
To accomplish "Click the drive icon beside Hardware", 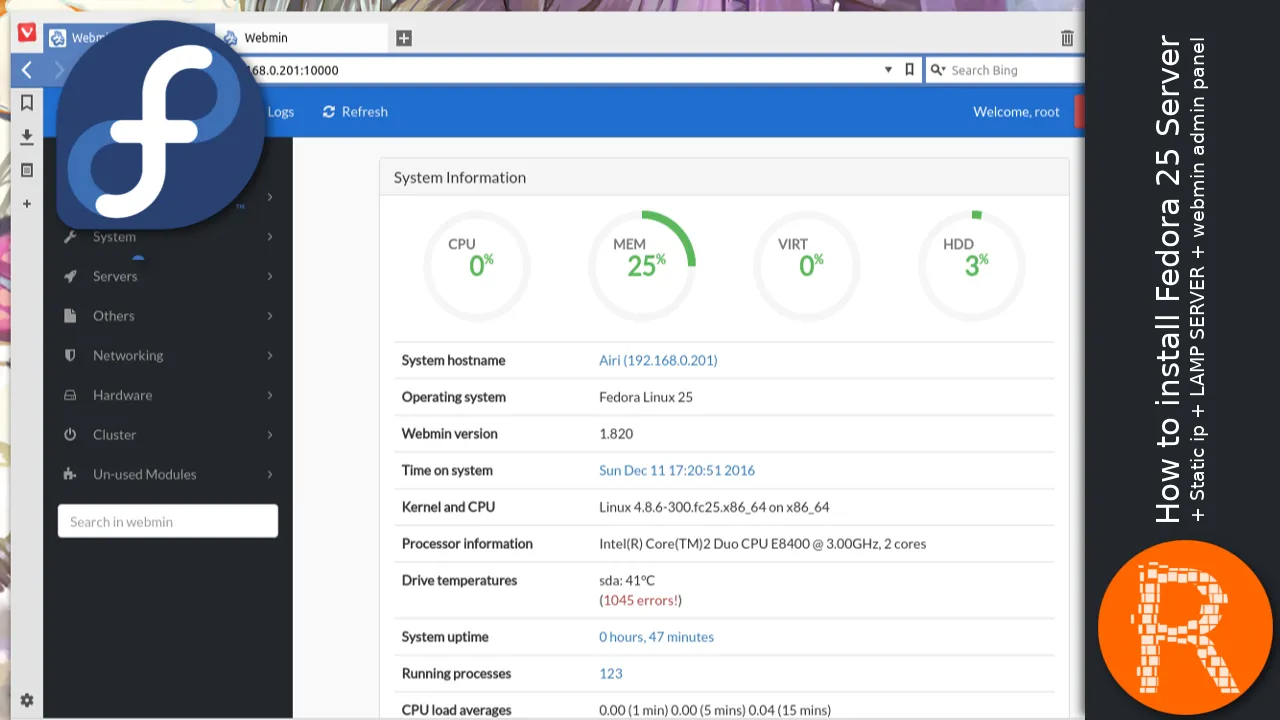I will click(x=70, y=395).
